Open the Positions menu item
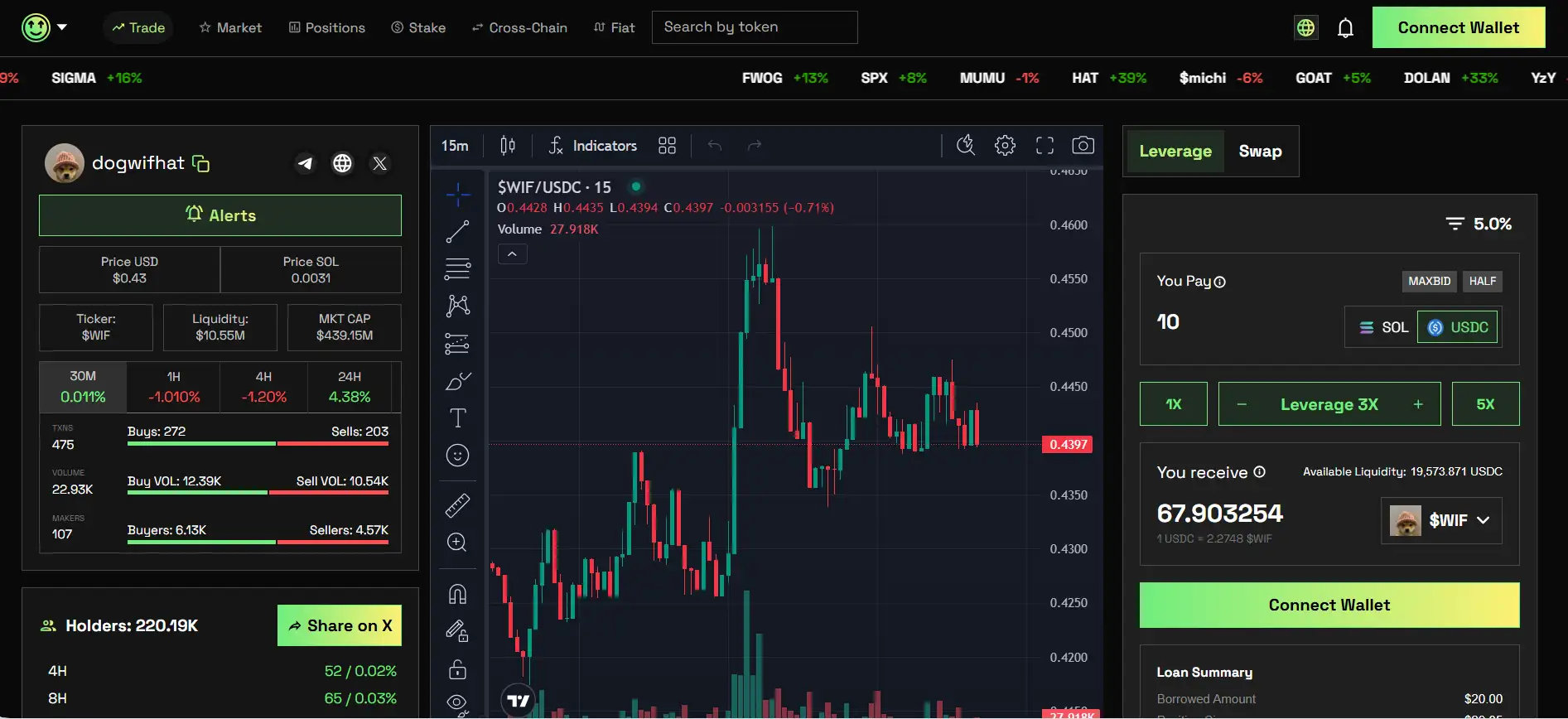The height and width of the screenshot is (719, 1568). [326, 27]
